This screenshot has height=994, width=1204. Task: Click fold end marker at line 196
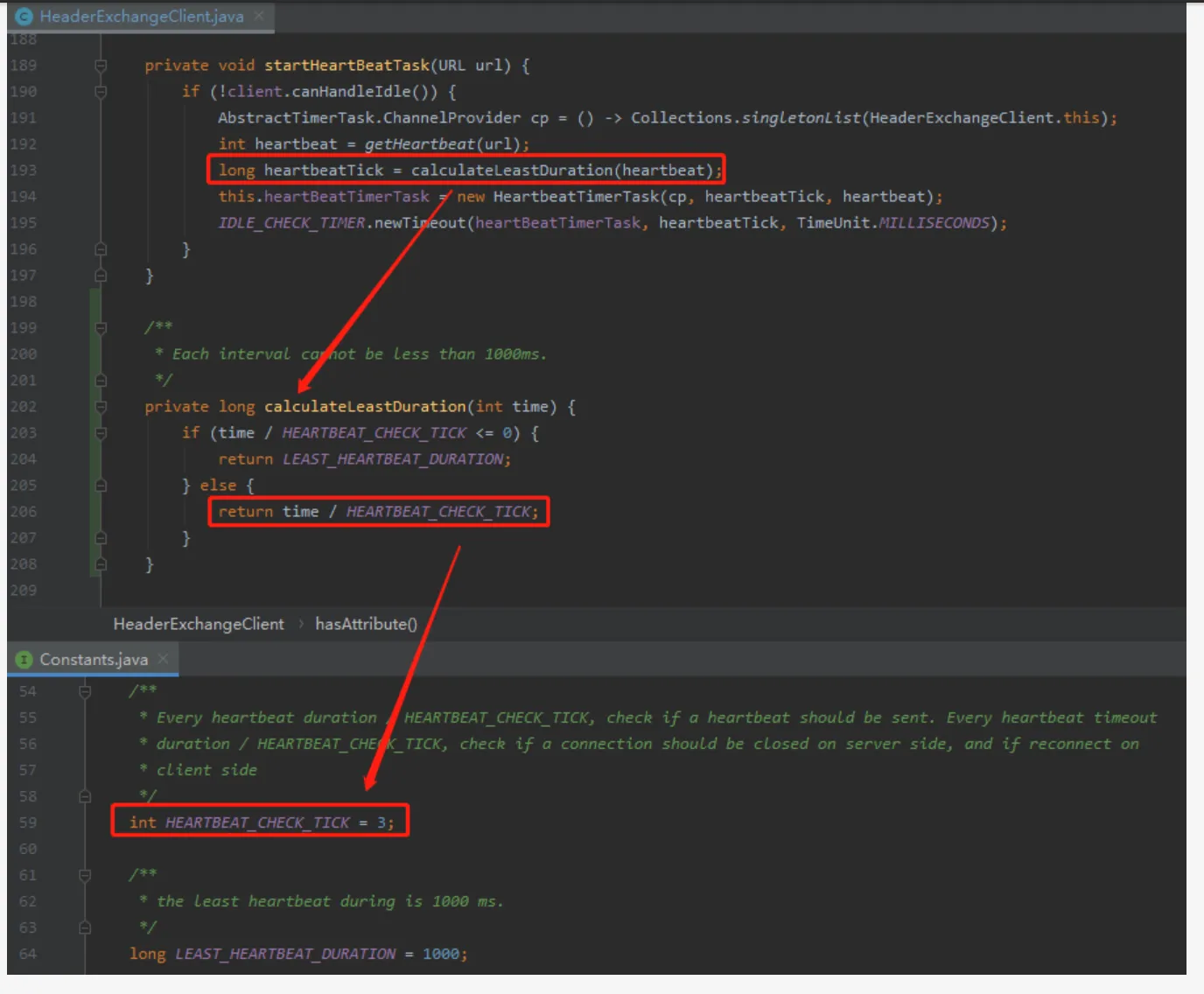101,249
